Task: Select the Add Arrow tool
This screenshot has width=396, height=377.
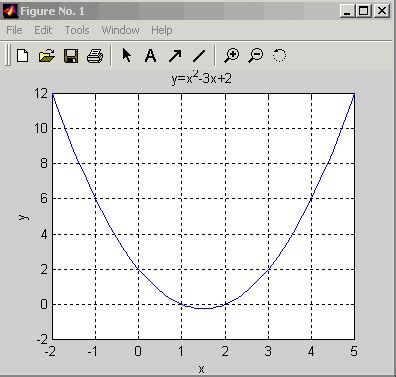Action: click(175, 56)
